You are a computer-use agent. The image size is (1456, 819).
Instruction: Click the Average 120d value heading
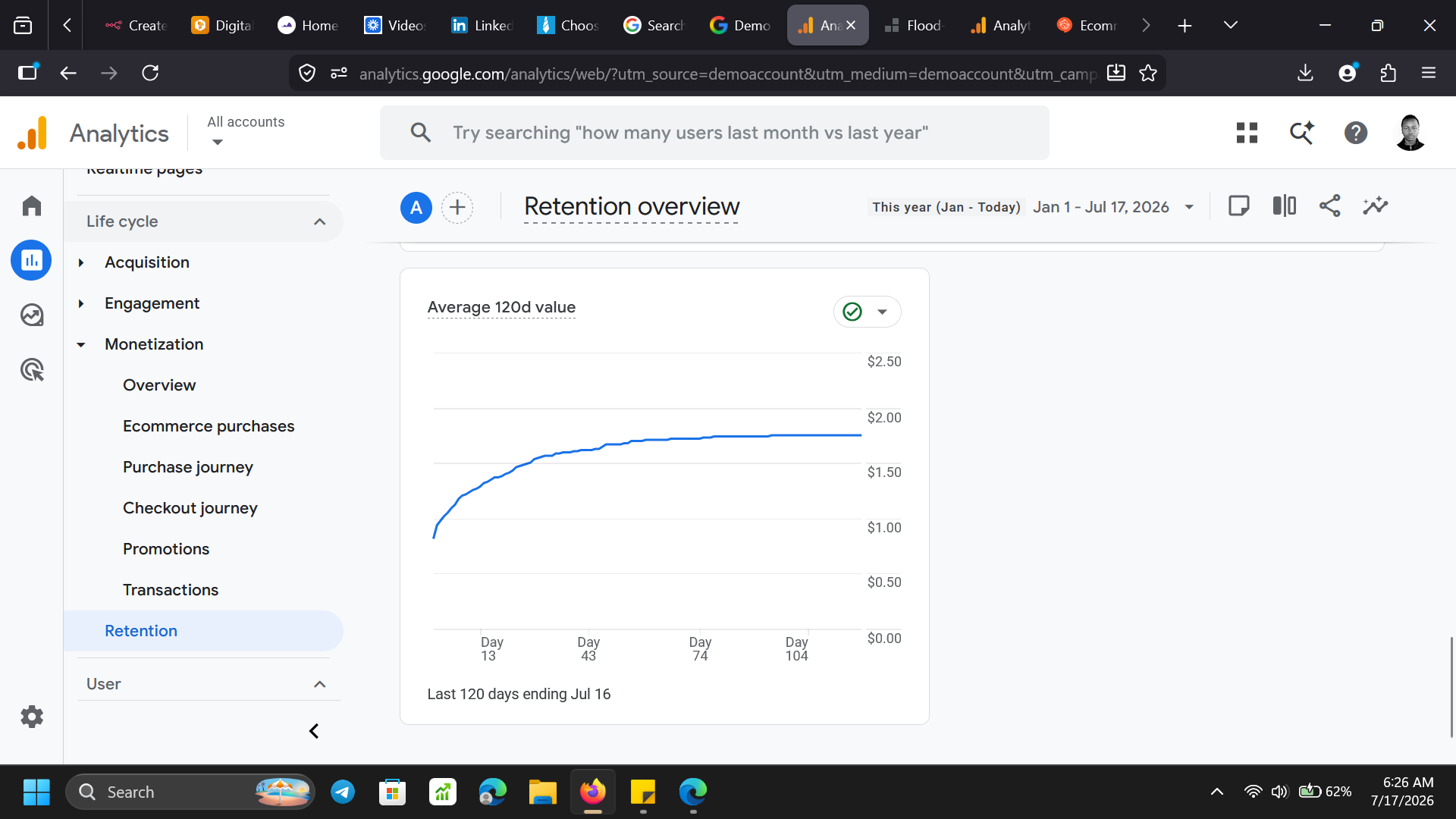tap(501, 307)
